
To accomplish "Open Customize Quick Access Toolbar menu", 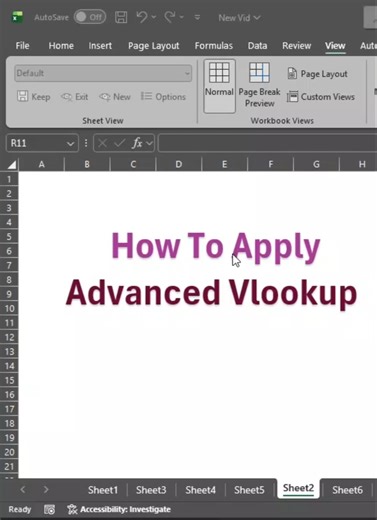I will (x=197, y=17).
